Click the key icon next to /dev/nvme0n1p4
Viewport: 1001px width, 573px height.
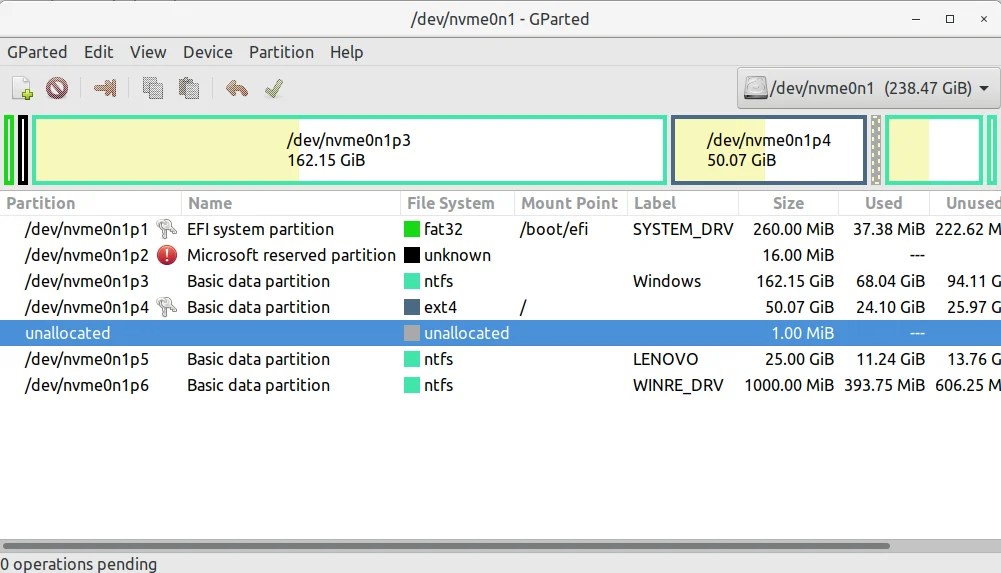point(167,307)
